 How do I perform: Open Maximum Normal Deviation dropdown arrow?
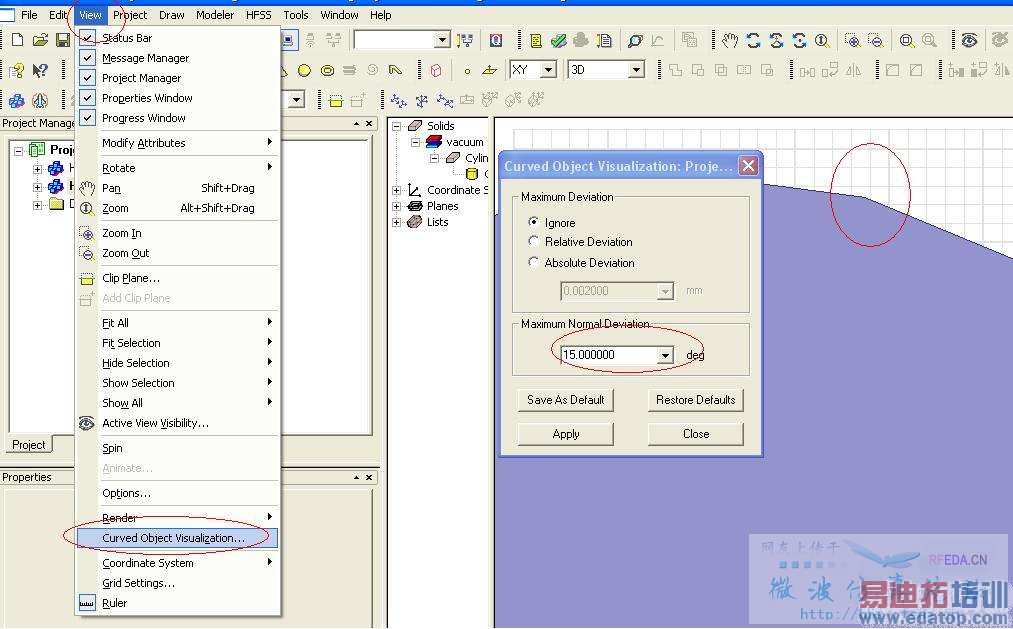coord(665,355)
